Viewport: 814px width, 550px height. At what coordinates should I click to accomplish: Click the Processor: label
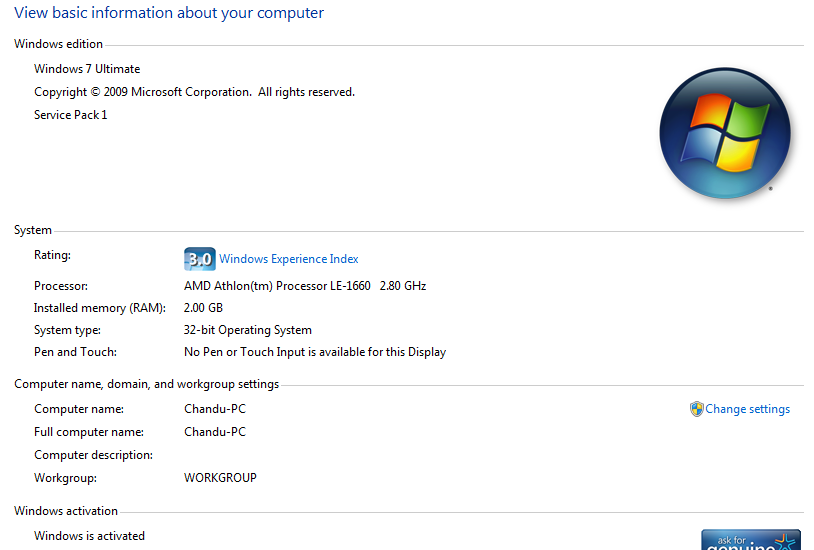click(x=61, y=286)
